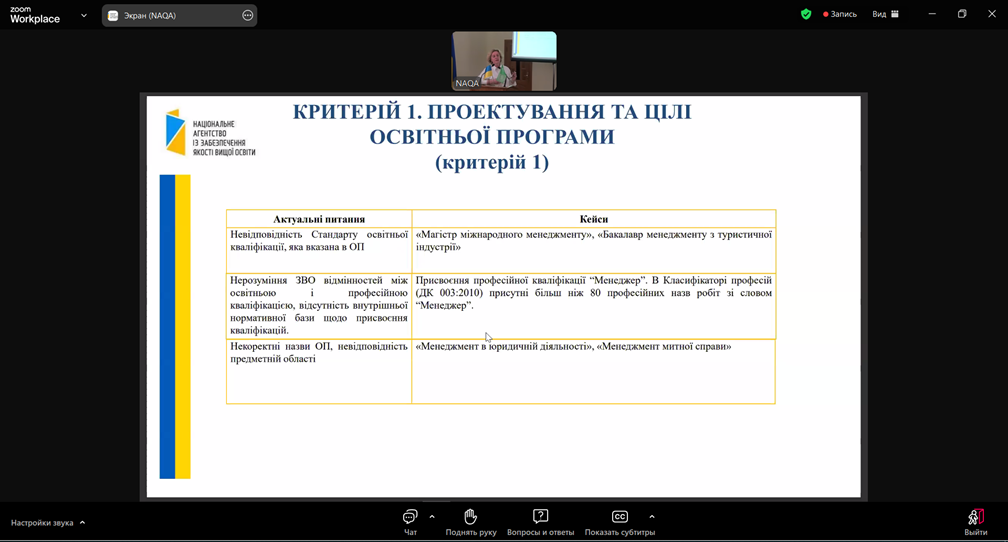This screenshot has height=542, width=1008.
Task: Click the green encryption shield icon
Action: (x=806, y=14)
